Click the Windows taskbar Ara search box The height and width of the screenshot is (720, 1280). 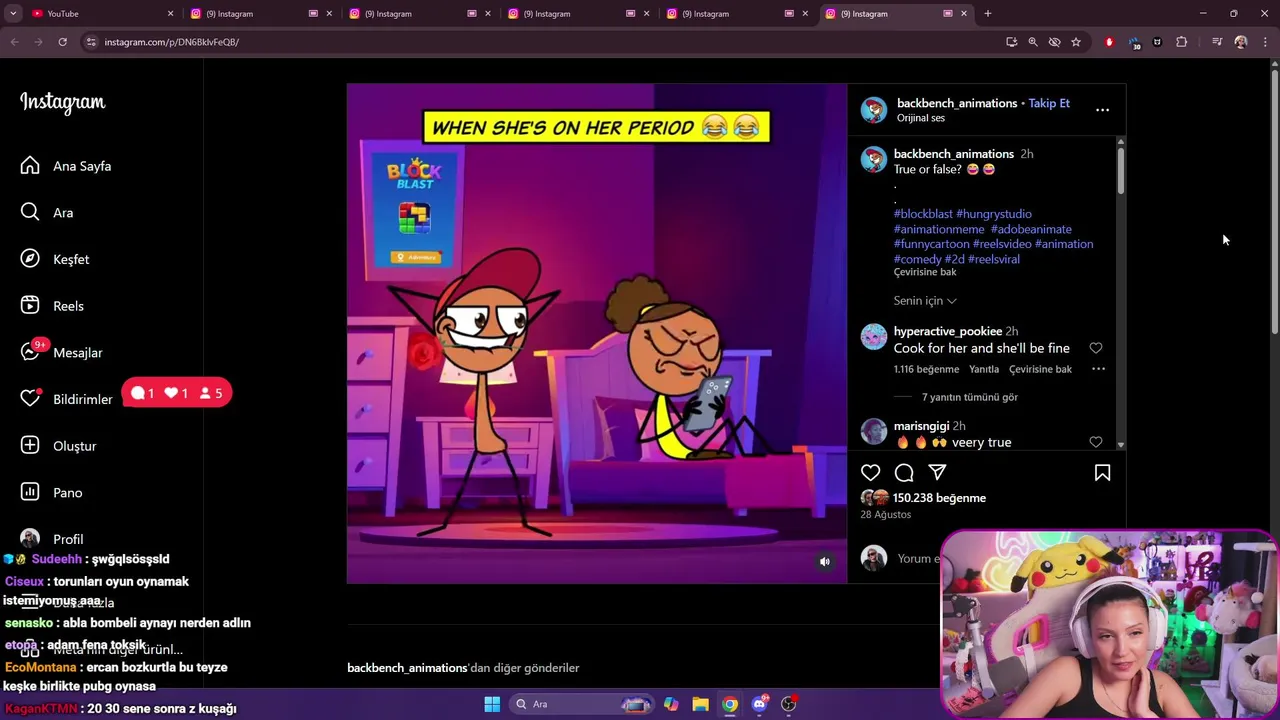pos(581,704)
